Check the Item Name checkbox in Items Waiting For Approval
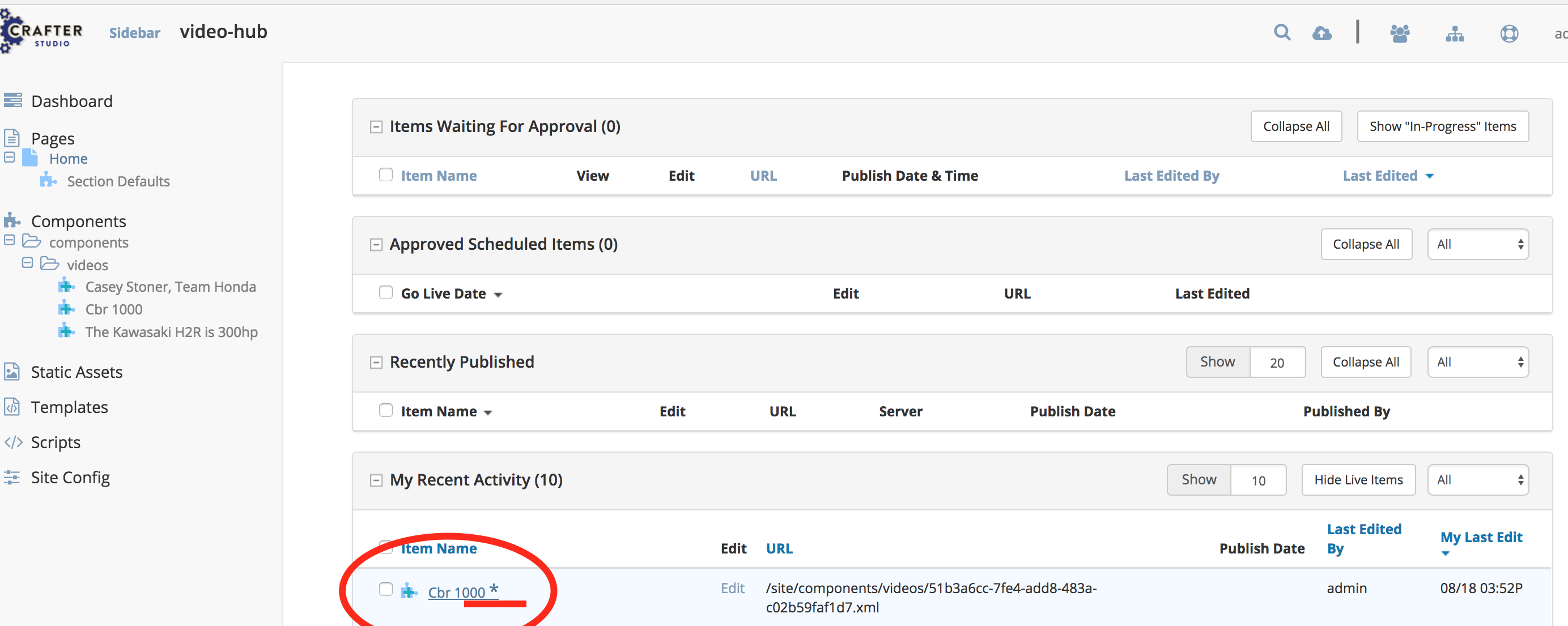Image resolution: width=1568 pixels, height=626 pixels. (x=386, y=174)
